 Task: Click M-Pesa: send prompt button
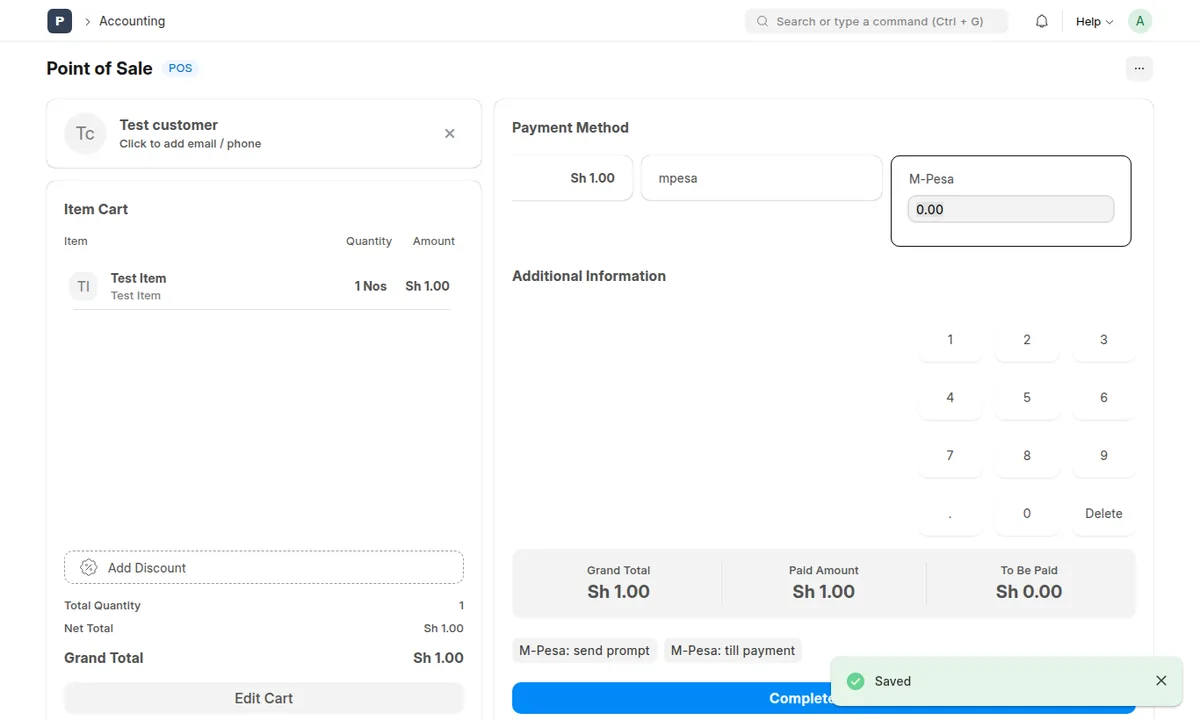584,650
